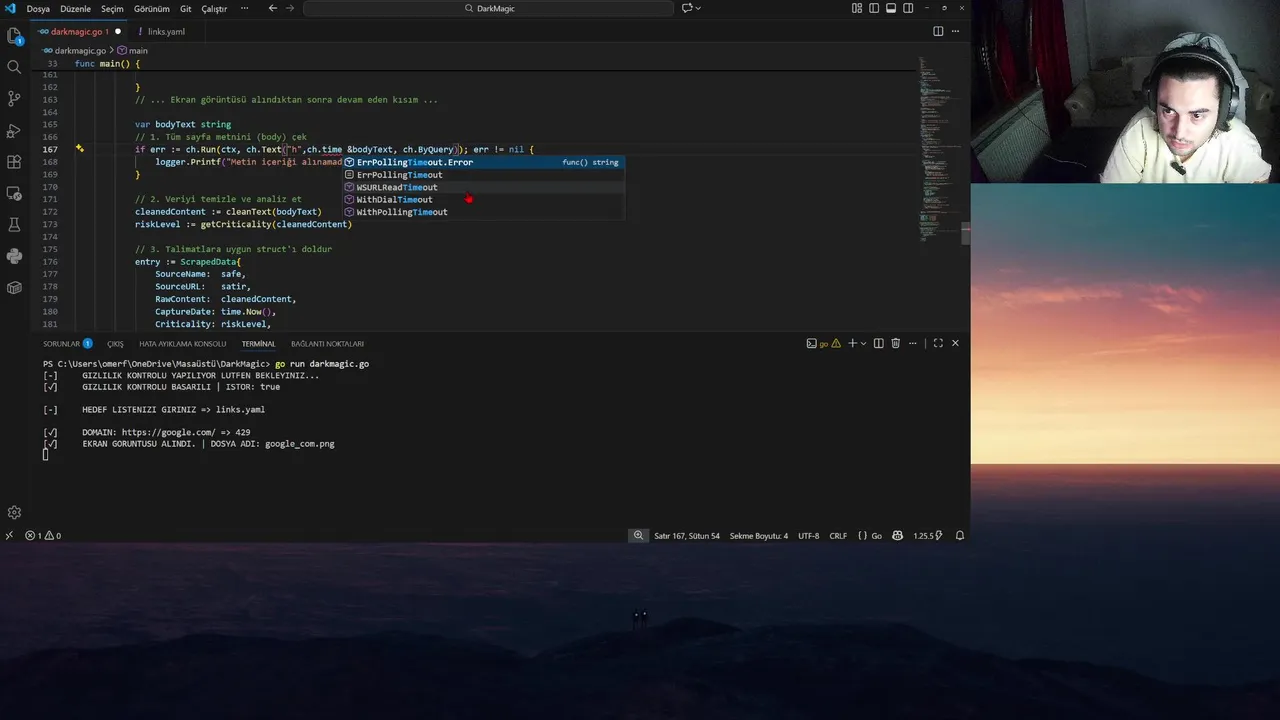This screenshot has height=720, width=1280.
Task: Toggle the primary side bar visibility
Action: [x=873, y=8]
